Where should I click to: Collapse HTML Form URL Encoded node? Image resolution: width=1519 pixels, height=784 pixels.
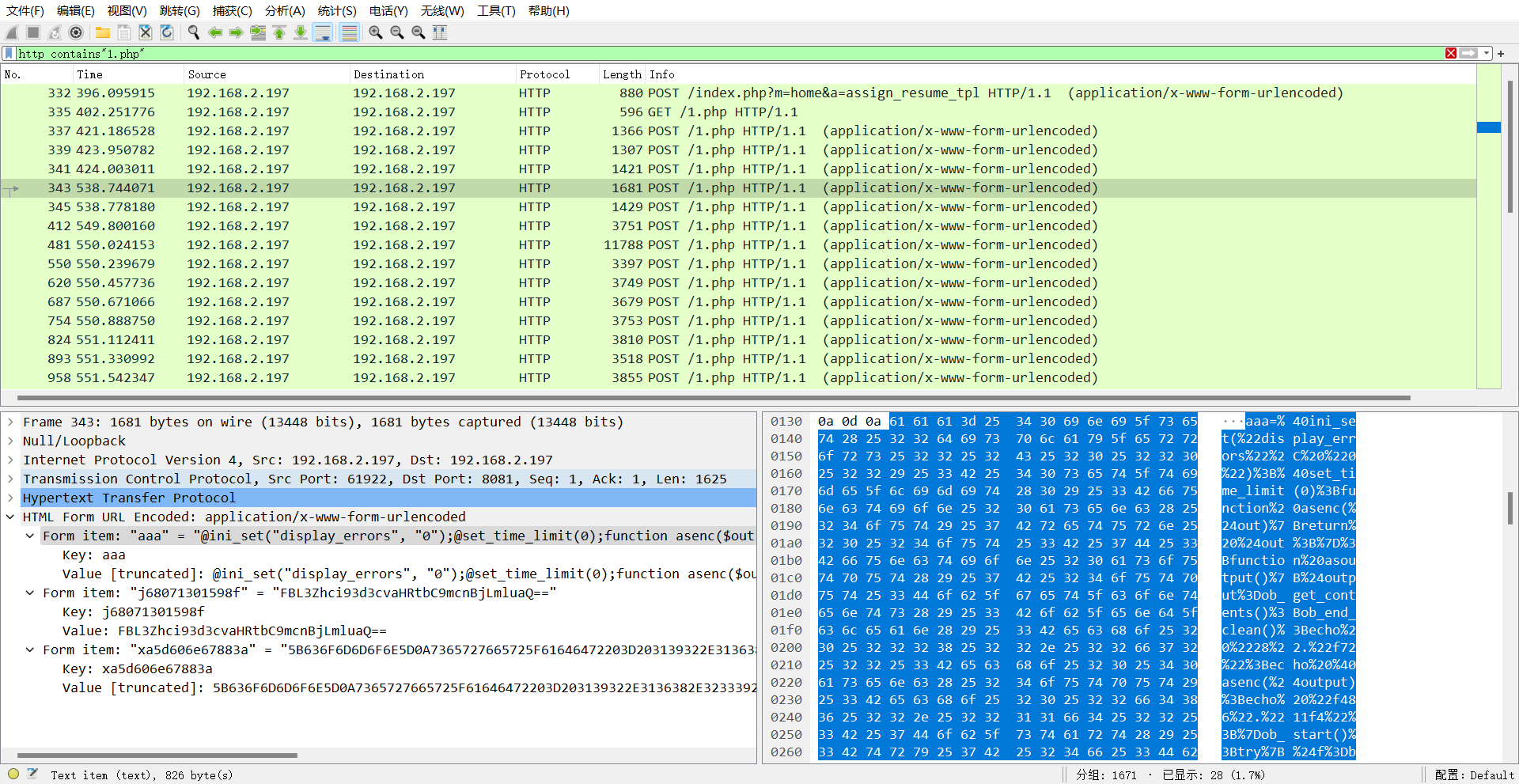coord(10,517)
